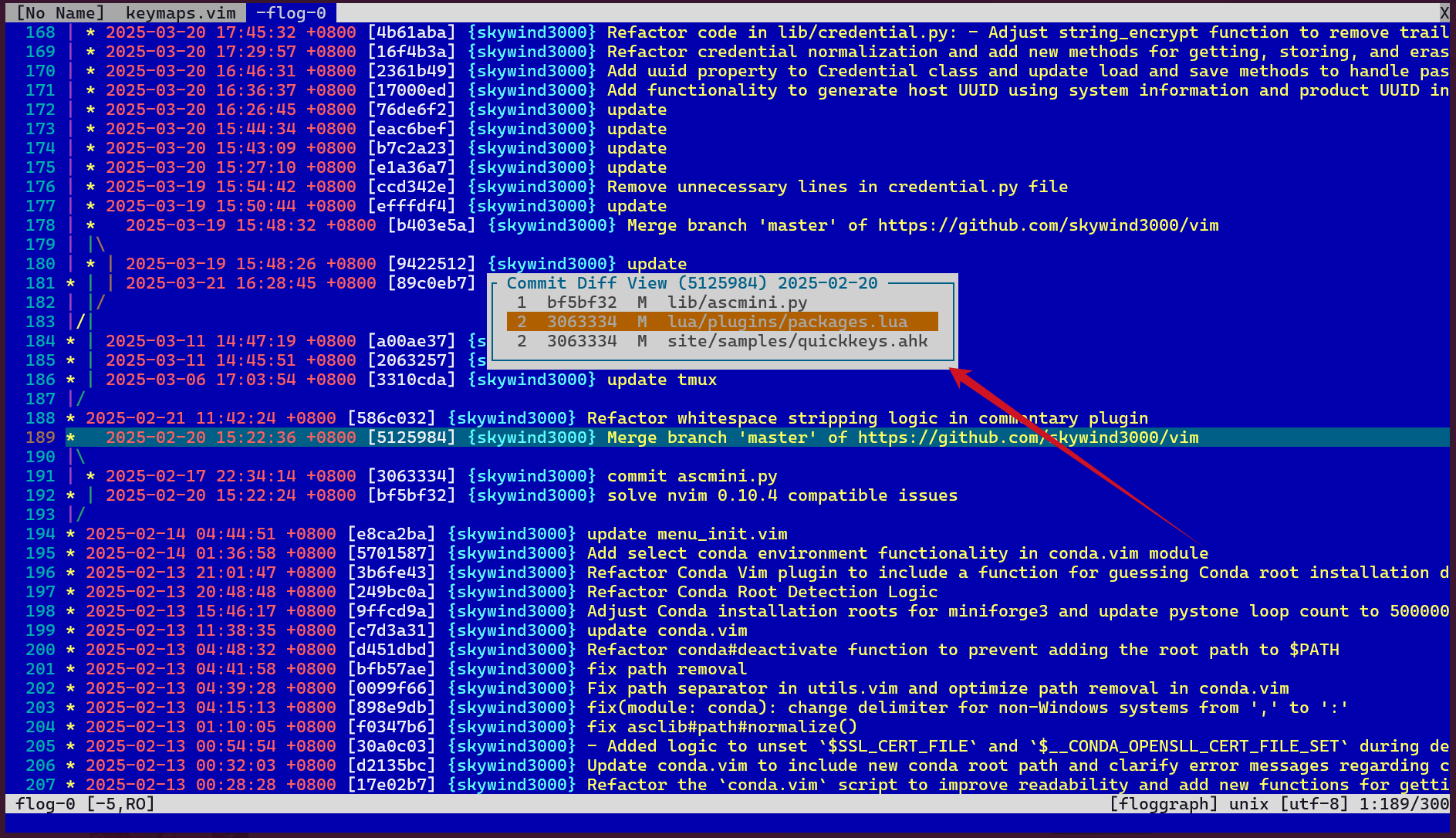This screenshot has height=838, width=1456.
Task: Click commit hash [586c032]
Action: (x=391, y=418)
